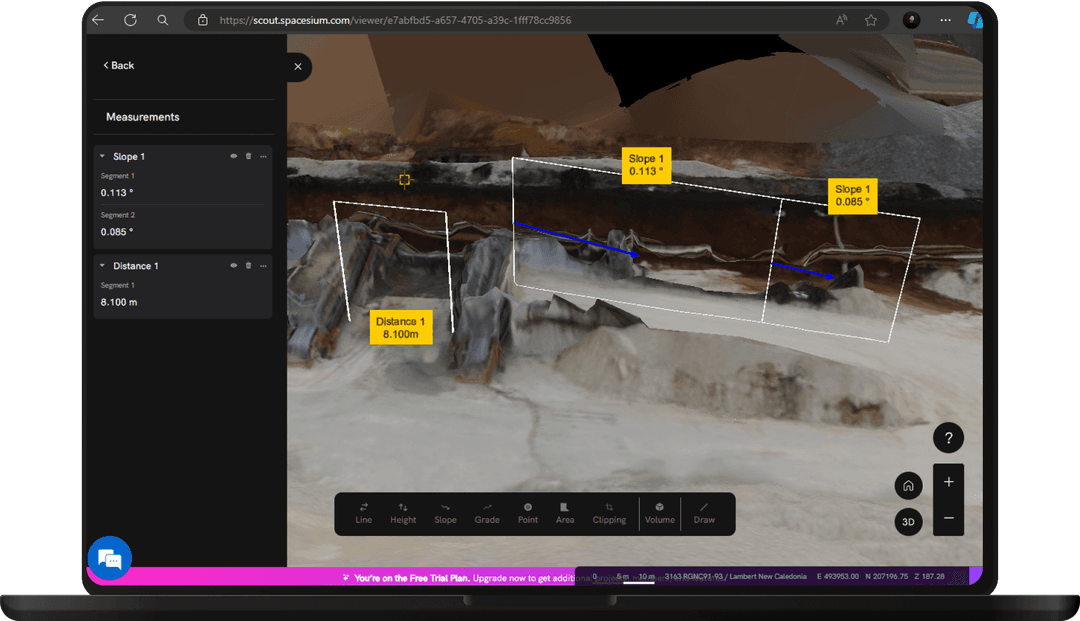Screen dimensions: 1080x621
Task: Activate the Height measurement tool
Action: pyautogui.click(x=403, y=513)
